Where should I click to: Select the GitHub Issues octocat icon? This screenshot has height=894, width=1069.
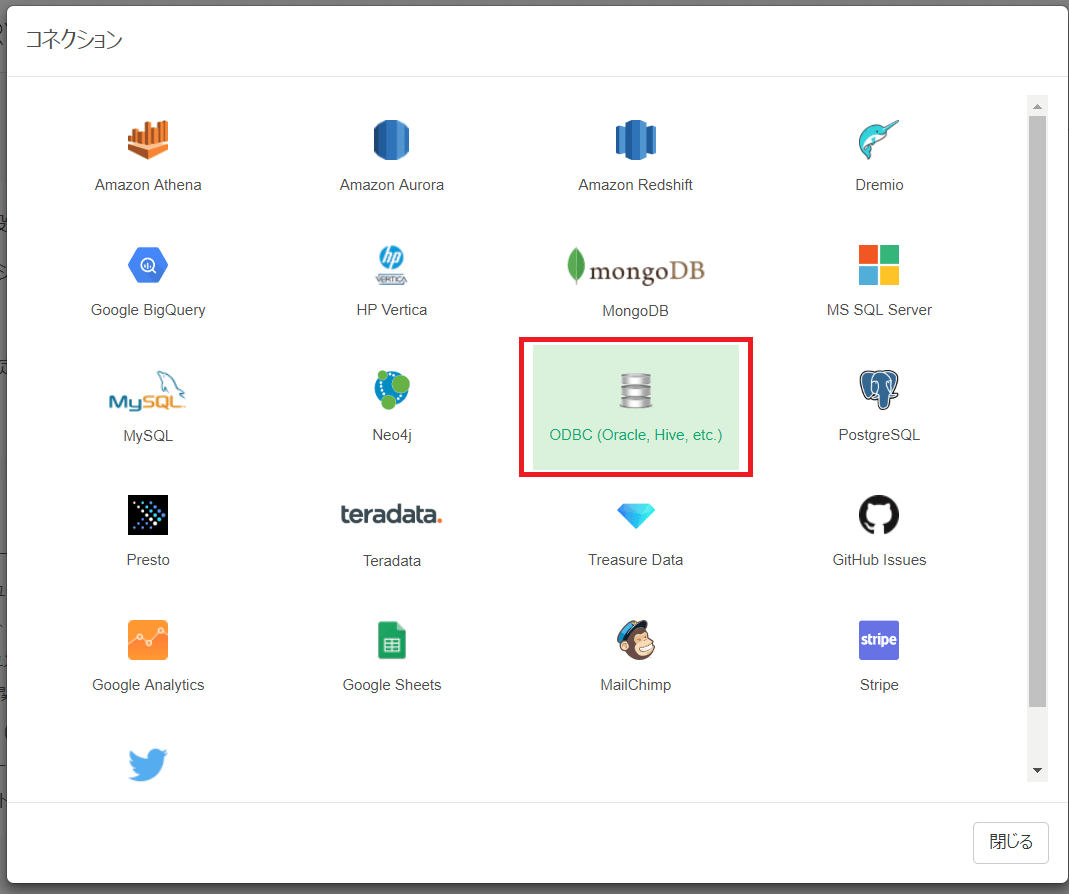coord(879,515)
